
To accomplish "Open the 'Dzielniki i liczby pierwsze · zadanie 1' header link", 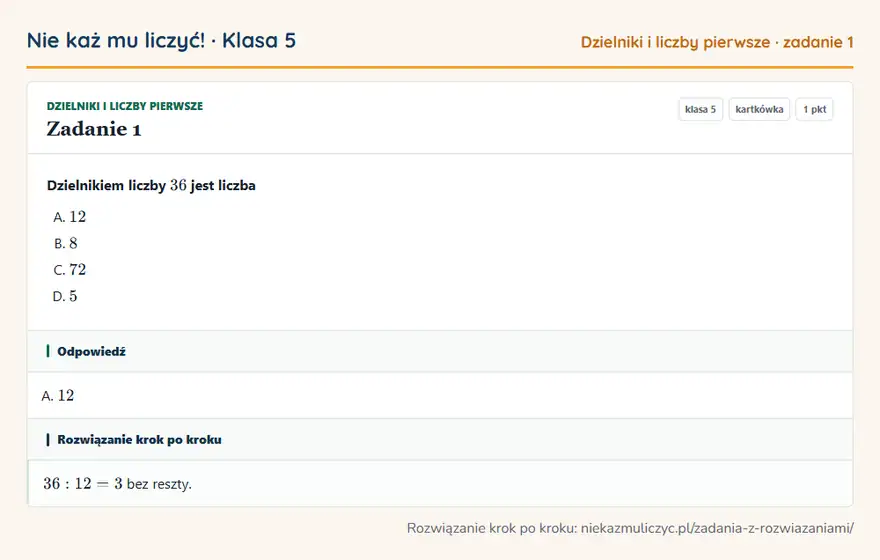I will [717, 42].
